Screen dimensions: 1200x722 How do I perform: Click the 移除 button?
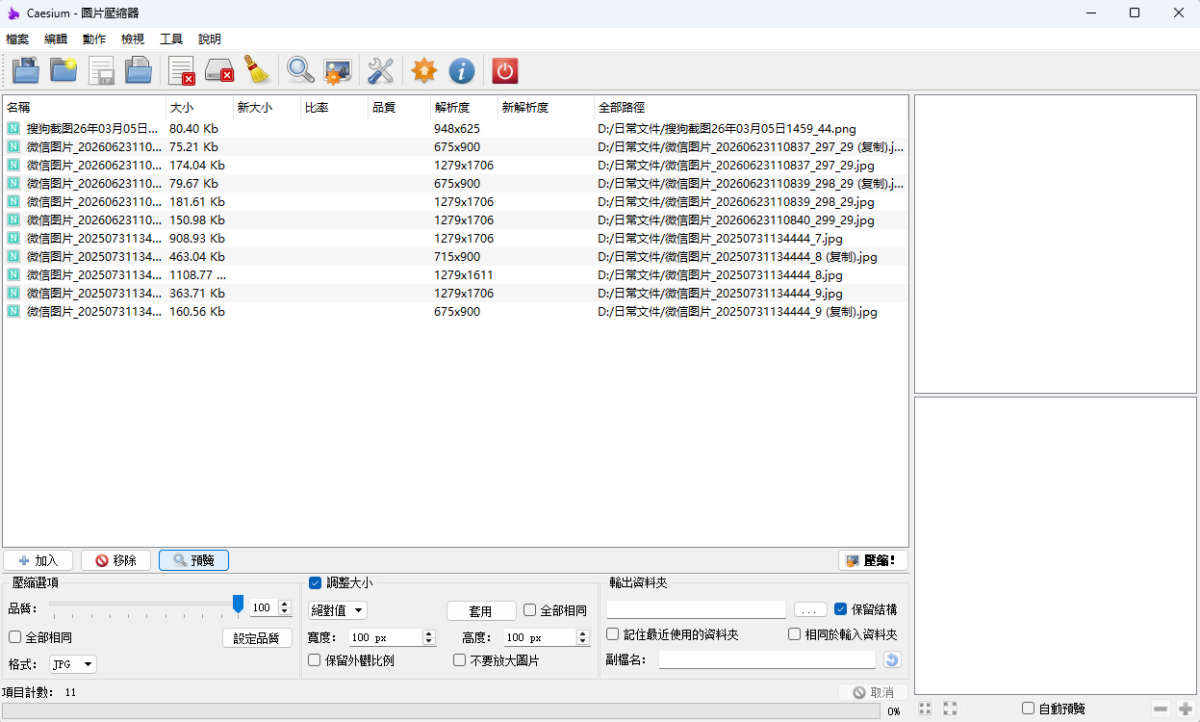coord(116,561)
